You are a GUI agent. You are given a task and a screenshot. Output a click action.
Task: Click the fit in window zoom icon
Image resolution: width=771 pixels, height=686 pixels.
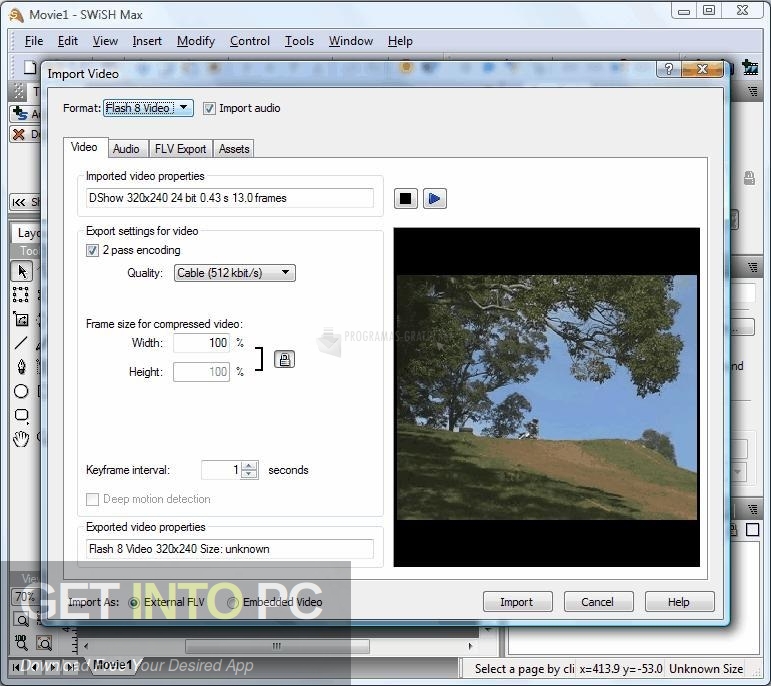coord(44,643)
